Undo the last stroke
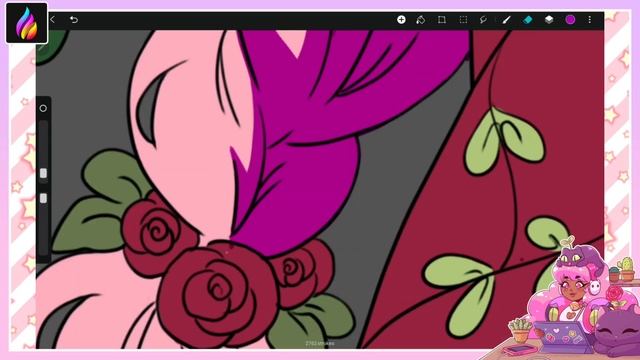Screen dimensions: 640x360 (x=73, y=19)
